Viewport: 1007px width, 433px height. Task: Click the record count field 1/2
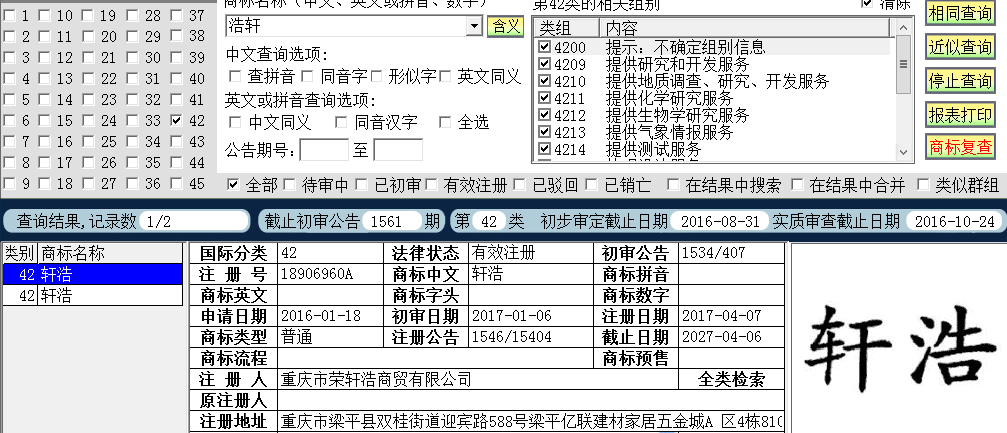[194, 222]
